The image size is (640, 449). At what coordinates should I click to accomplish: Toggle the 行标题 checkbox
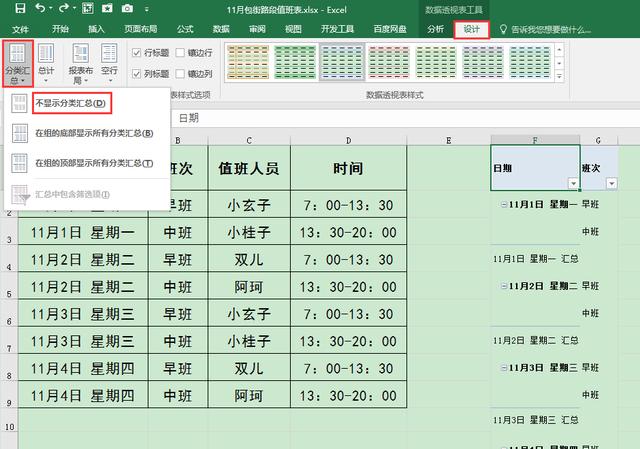coord(136,53)
